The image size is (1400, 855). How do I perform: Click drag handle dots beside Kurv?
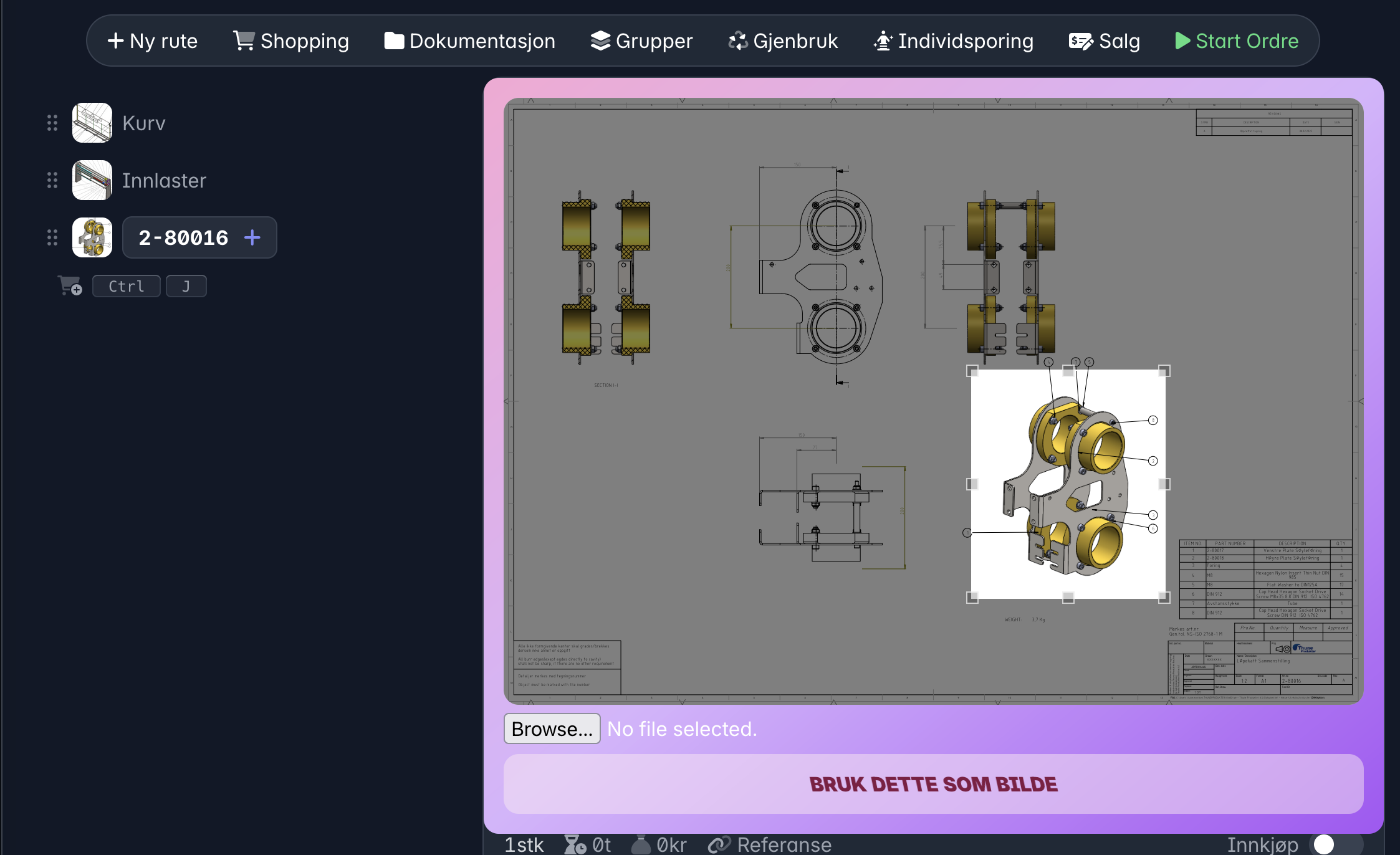coord(52,123)
